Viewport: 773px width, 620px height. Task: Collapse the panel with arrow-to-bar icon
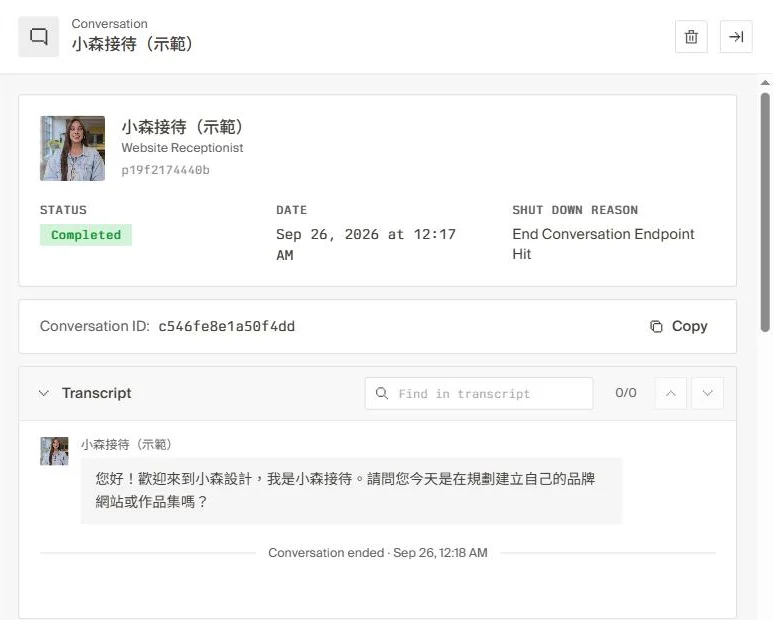point(736,36)
